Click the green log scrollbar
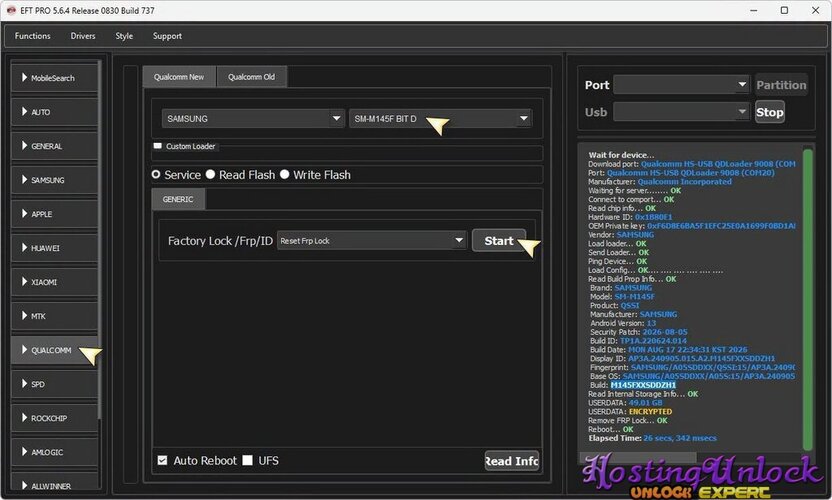This screenshot has width=832, height=500. (x=808, y=300)
